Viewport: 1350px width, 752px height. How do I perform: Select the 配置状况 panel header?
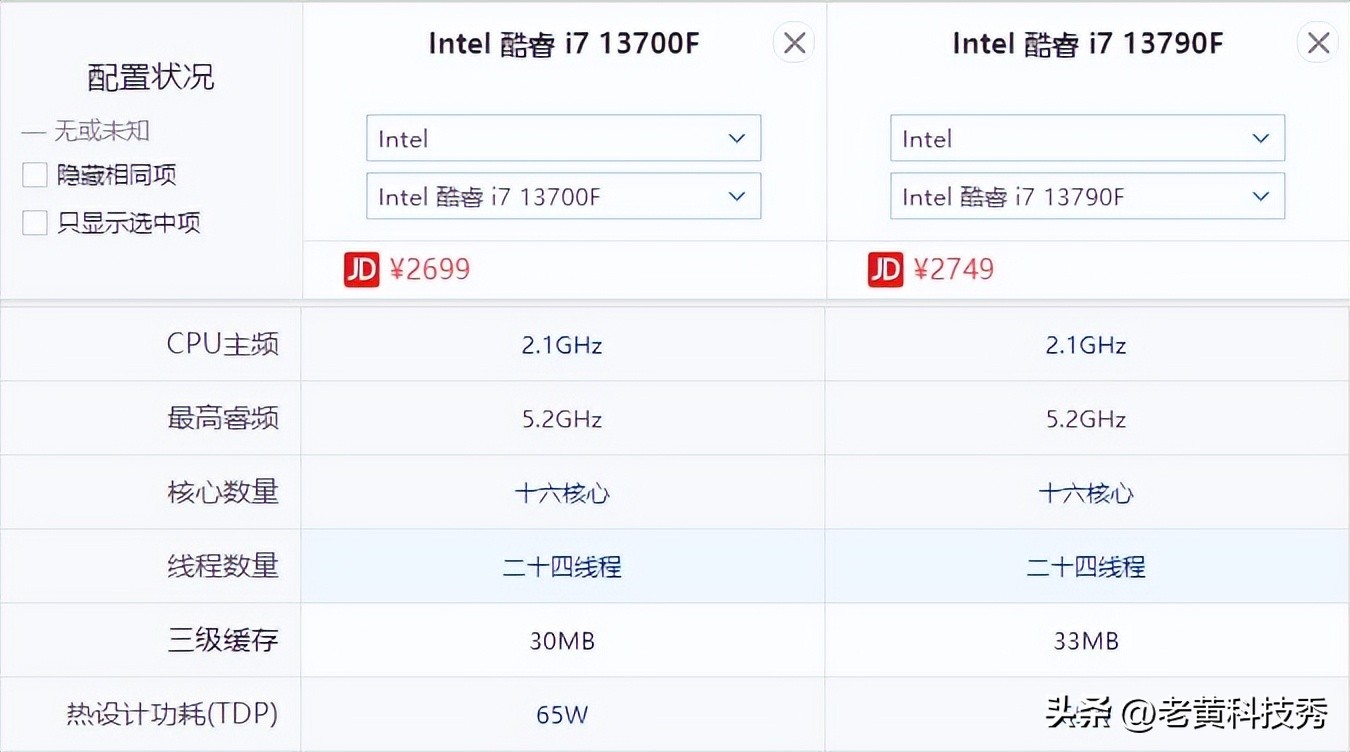point(150,76)
